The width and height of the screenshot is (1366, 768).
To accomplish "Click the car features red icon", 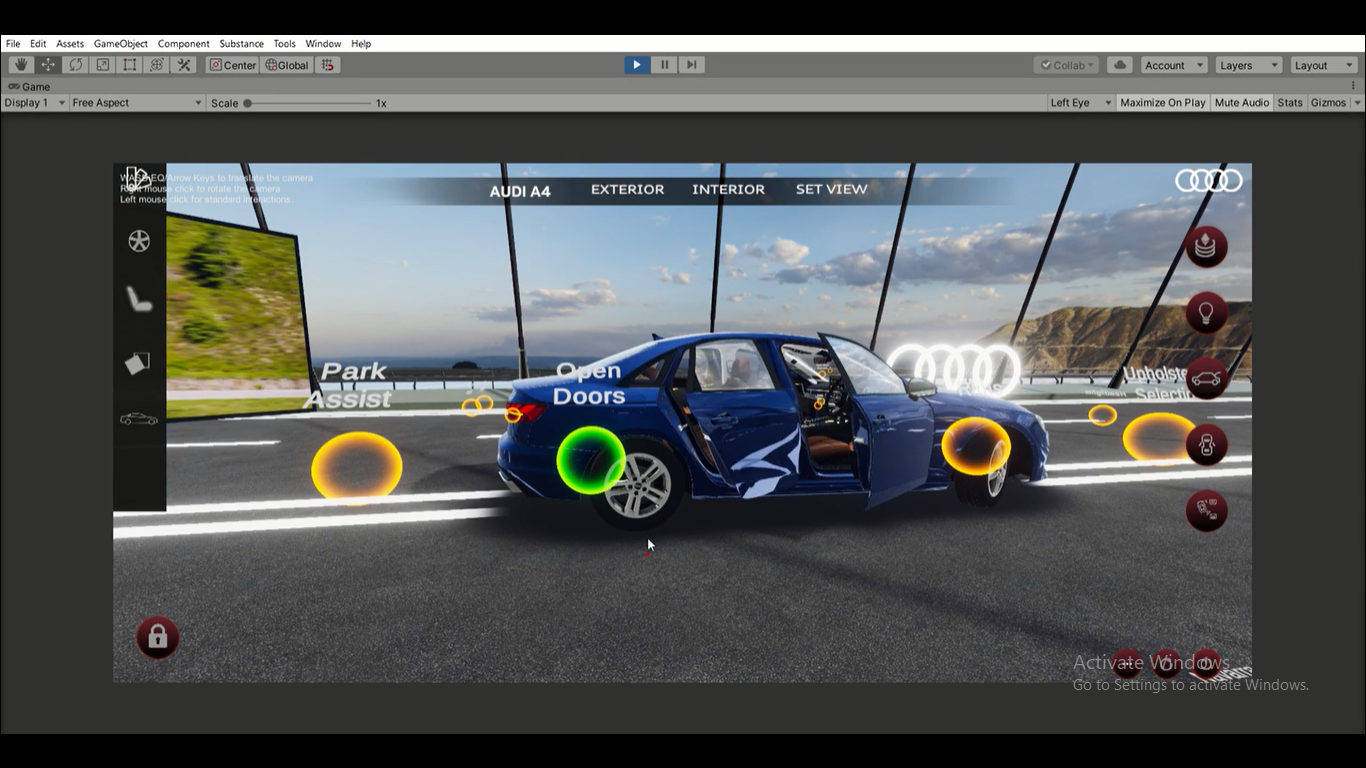I will (1206, 511).
